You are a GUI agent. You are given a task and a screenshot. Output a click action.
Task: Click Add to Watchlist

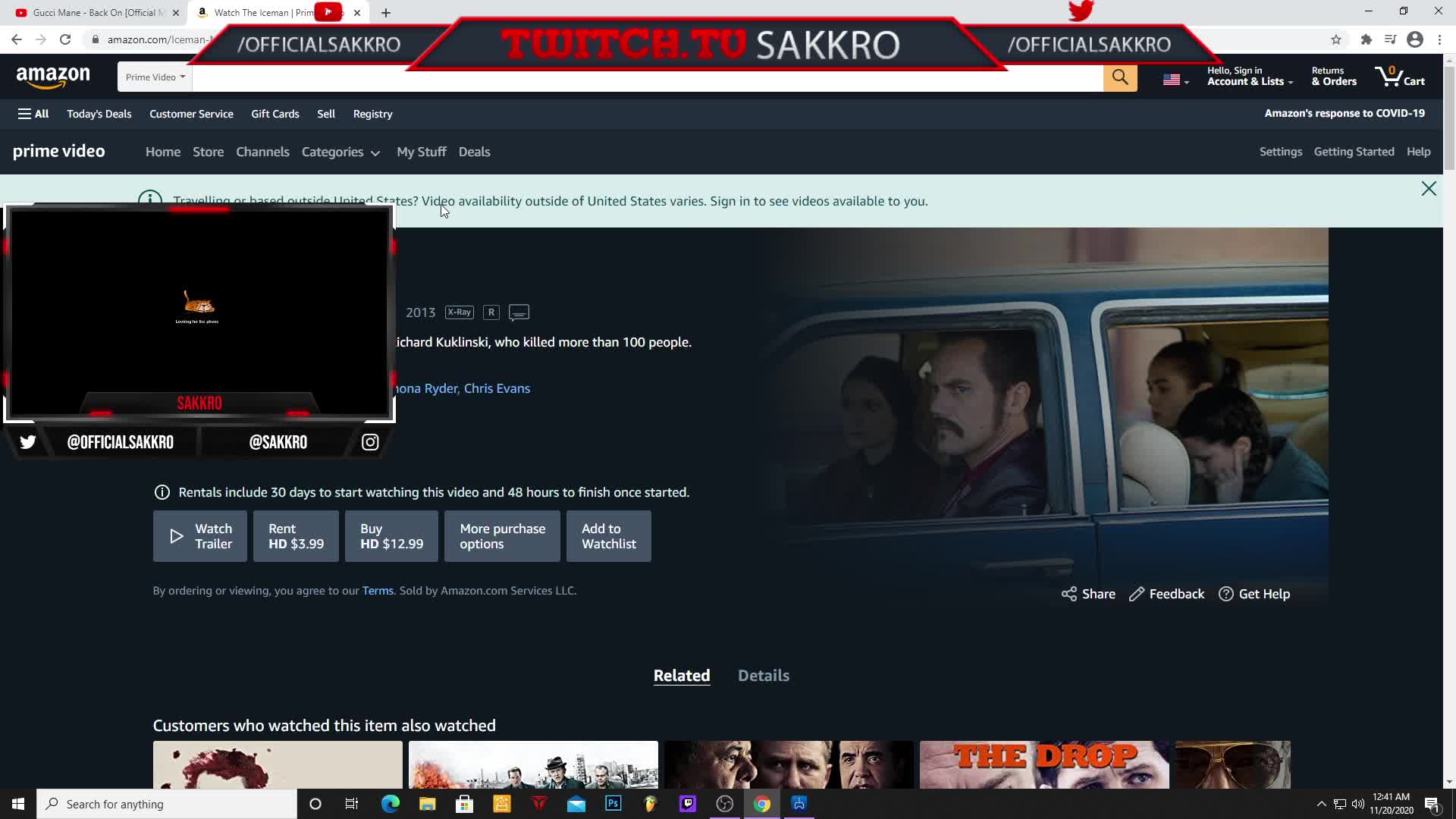click(x=609, y=536)
